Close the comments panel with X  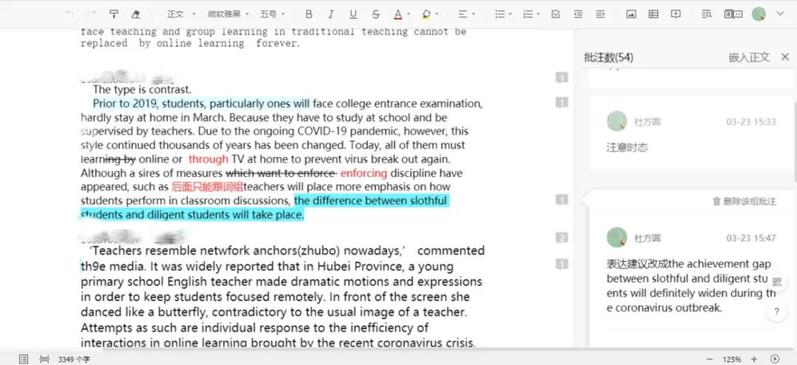(785, 57)
